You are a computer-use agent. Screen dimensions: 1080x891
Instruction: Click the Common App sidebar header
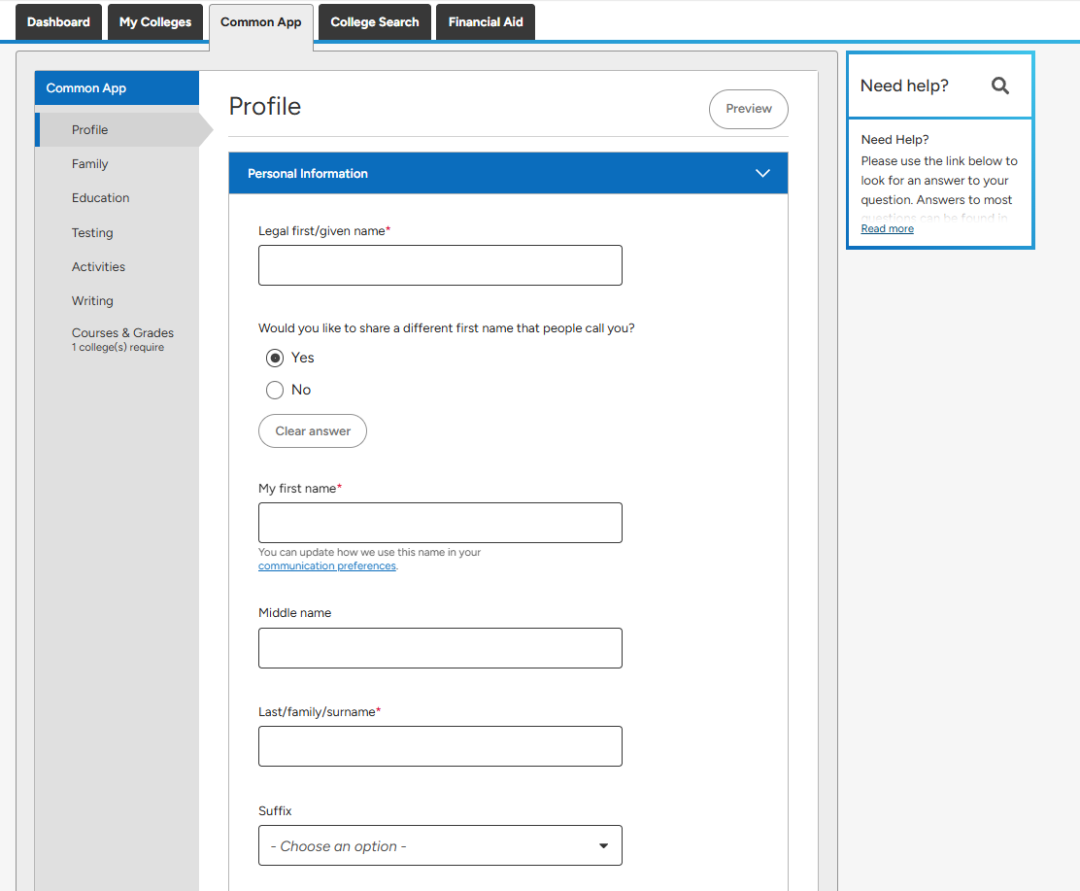click(117, 88)
